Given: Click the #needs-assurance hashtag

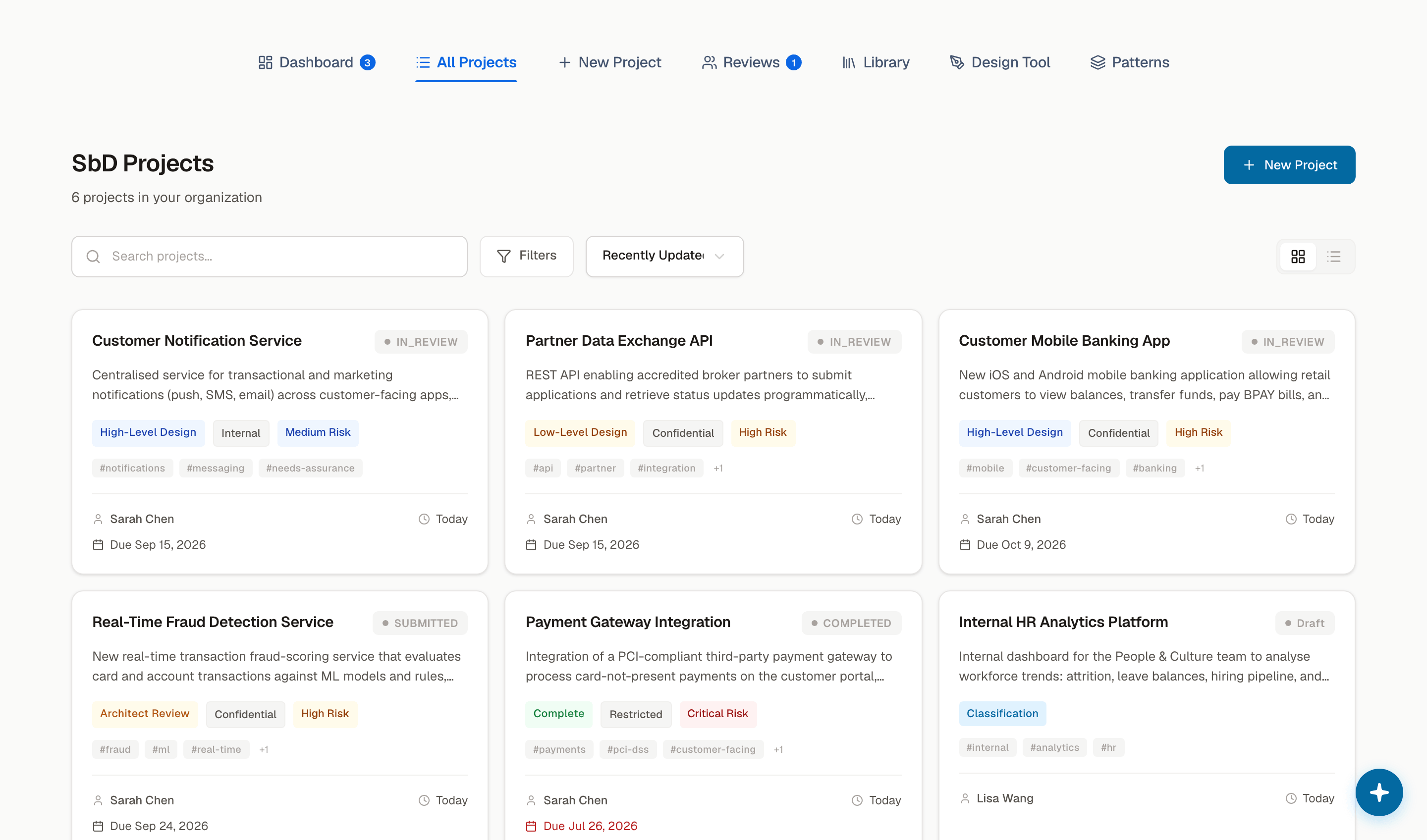Looking at the screenshot, I should coord(310,468).
